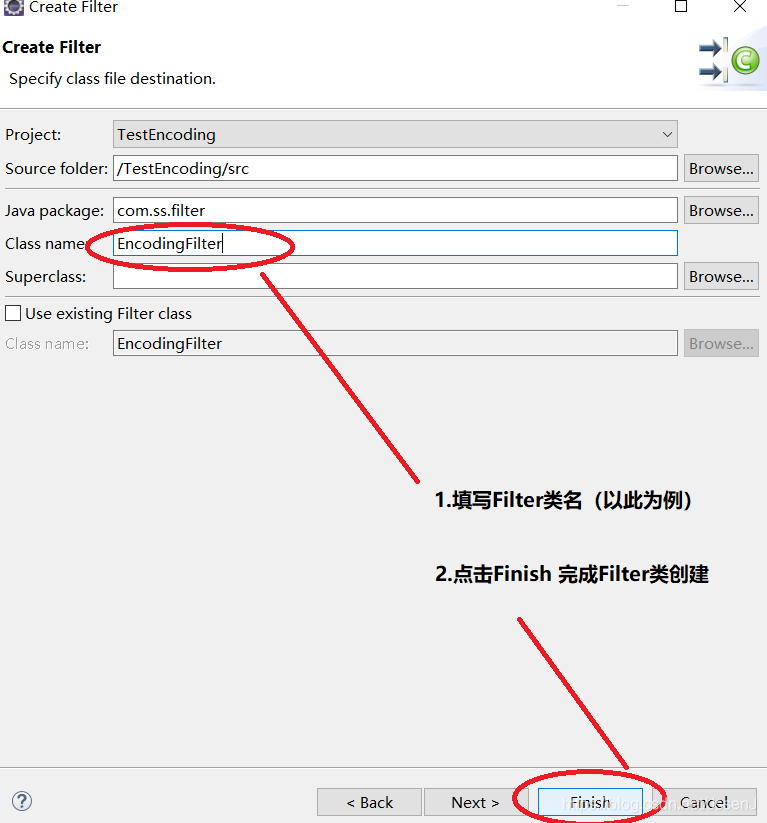This screenshot has height=823, width=767.
Task: Click the empty Superclass input field
Action: [395, 276]
